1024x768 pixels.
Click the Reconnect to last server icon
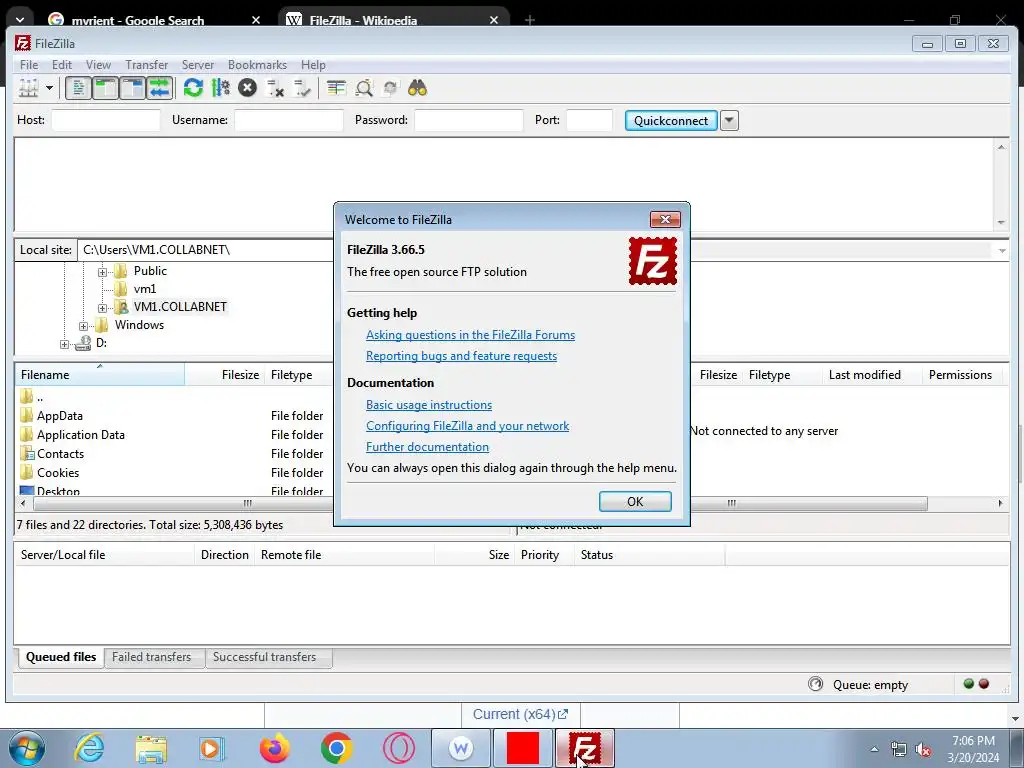(302, 88)
